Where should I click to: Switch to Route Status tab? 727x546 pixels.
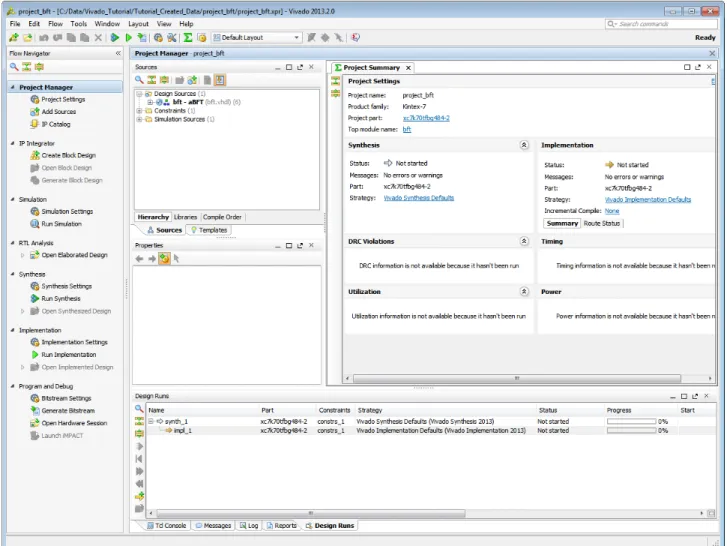pyautogui.click(x=601, y=223)
